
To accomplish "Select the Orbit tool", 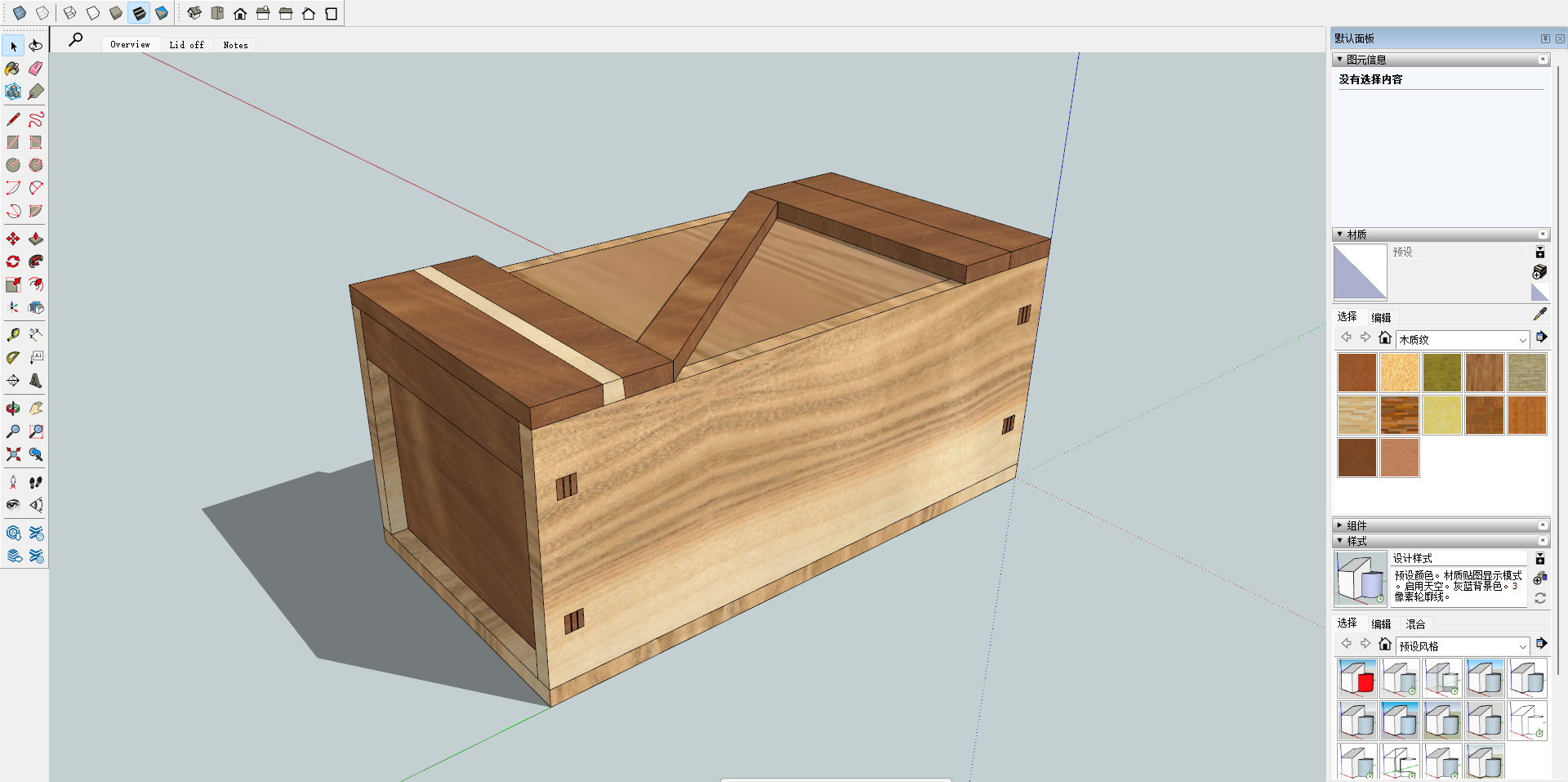I will pyautogui.click(x=13, y=408).
